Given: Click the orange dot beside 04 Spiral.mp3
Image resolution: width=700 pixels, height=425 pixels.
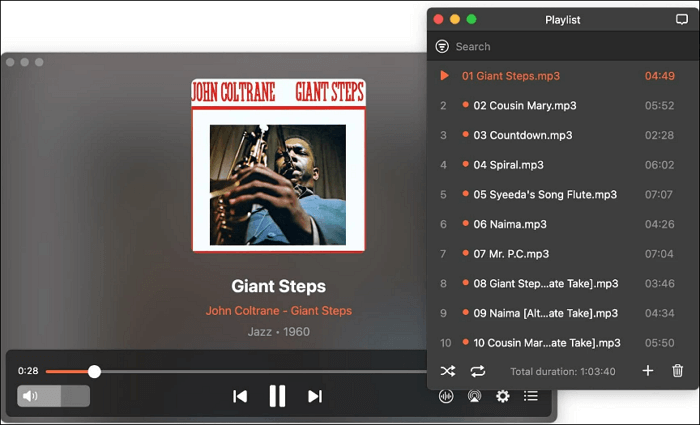Looking at the screenshot, I should point(465,164).
